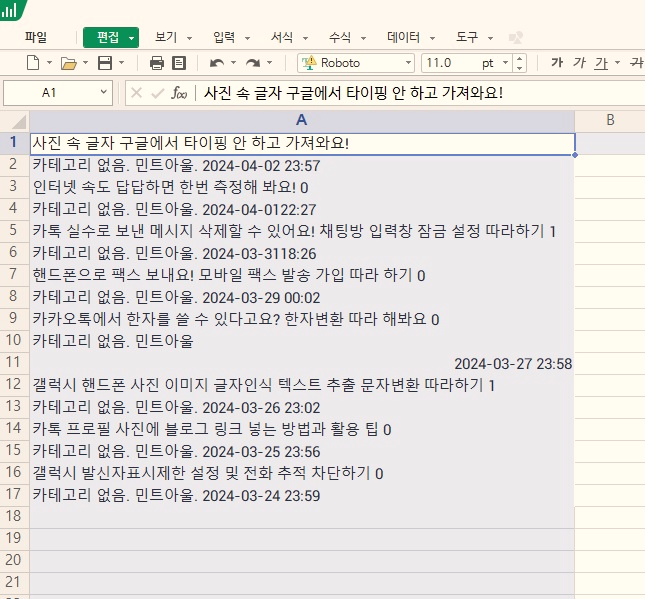Select cell with 인터넷 속도 답답하면 text
The image size is (645, 599).
point(302,187)
